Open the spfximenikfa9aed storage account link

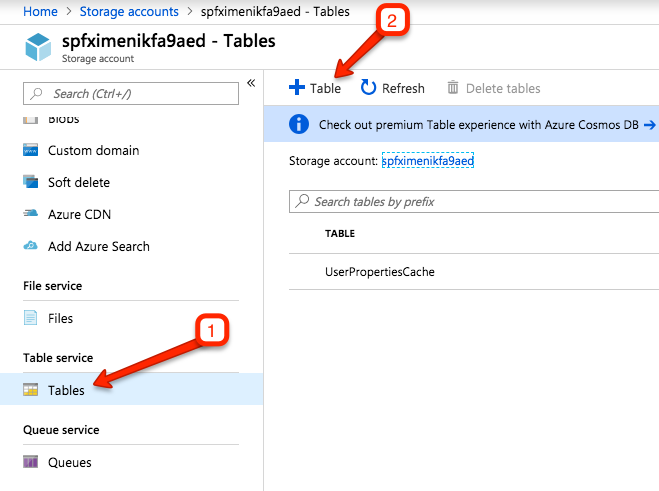[x=427, y=160]
